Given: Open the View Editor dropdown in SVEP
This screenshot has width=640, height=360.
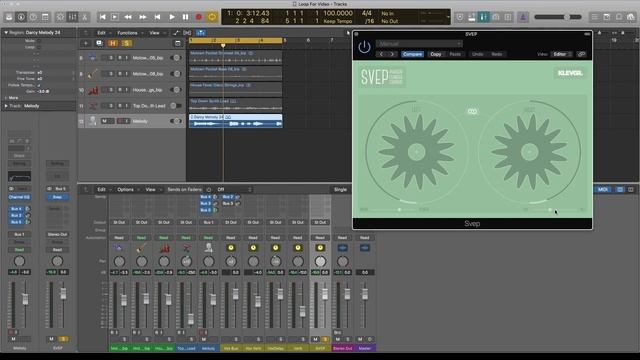Looking at the screenshot, I should tap(562, 54).
